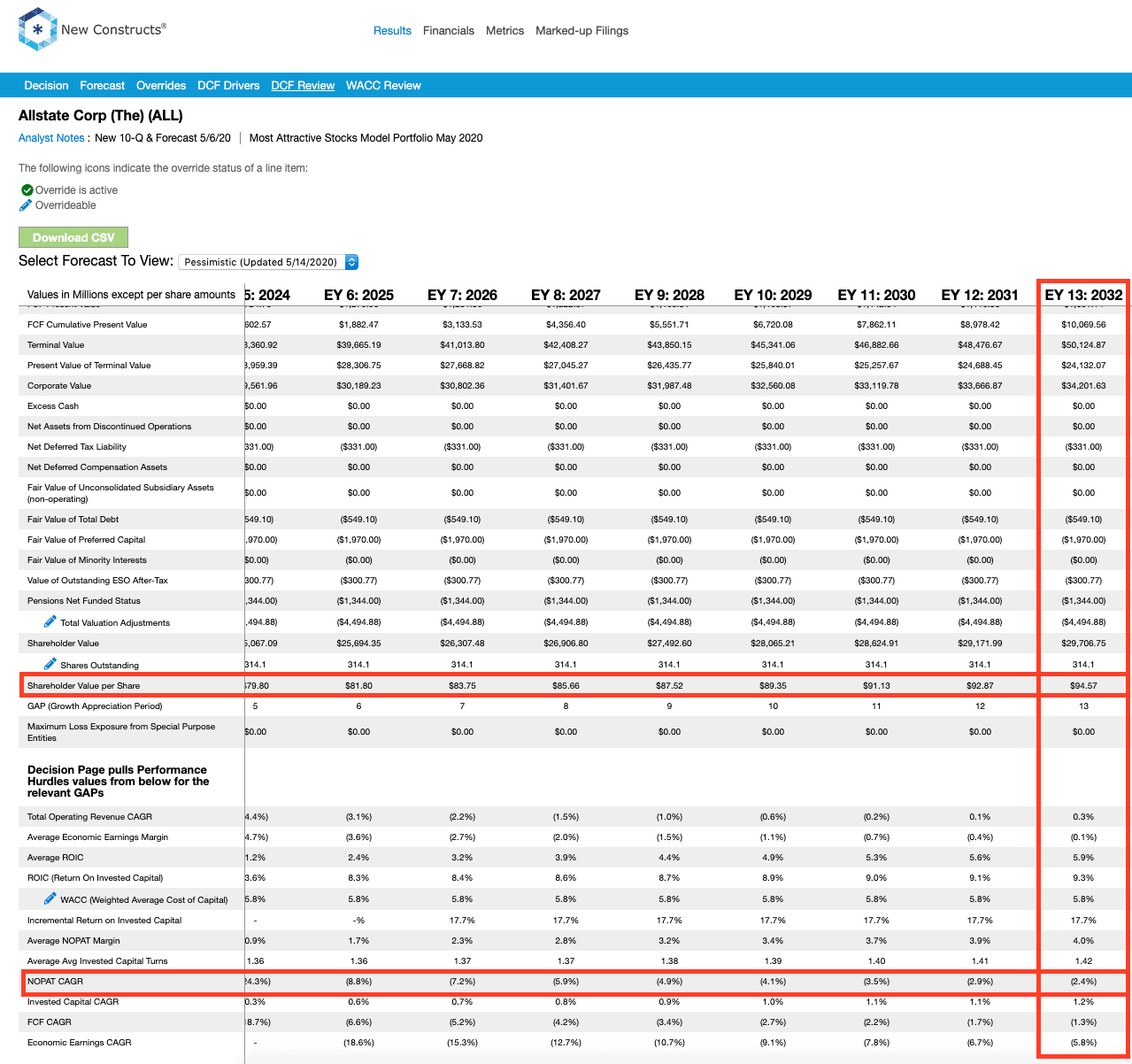
Task: Click the Fair Value of Preferred Capital label
Action: 87,540
